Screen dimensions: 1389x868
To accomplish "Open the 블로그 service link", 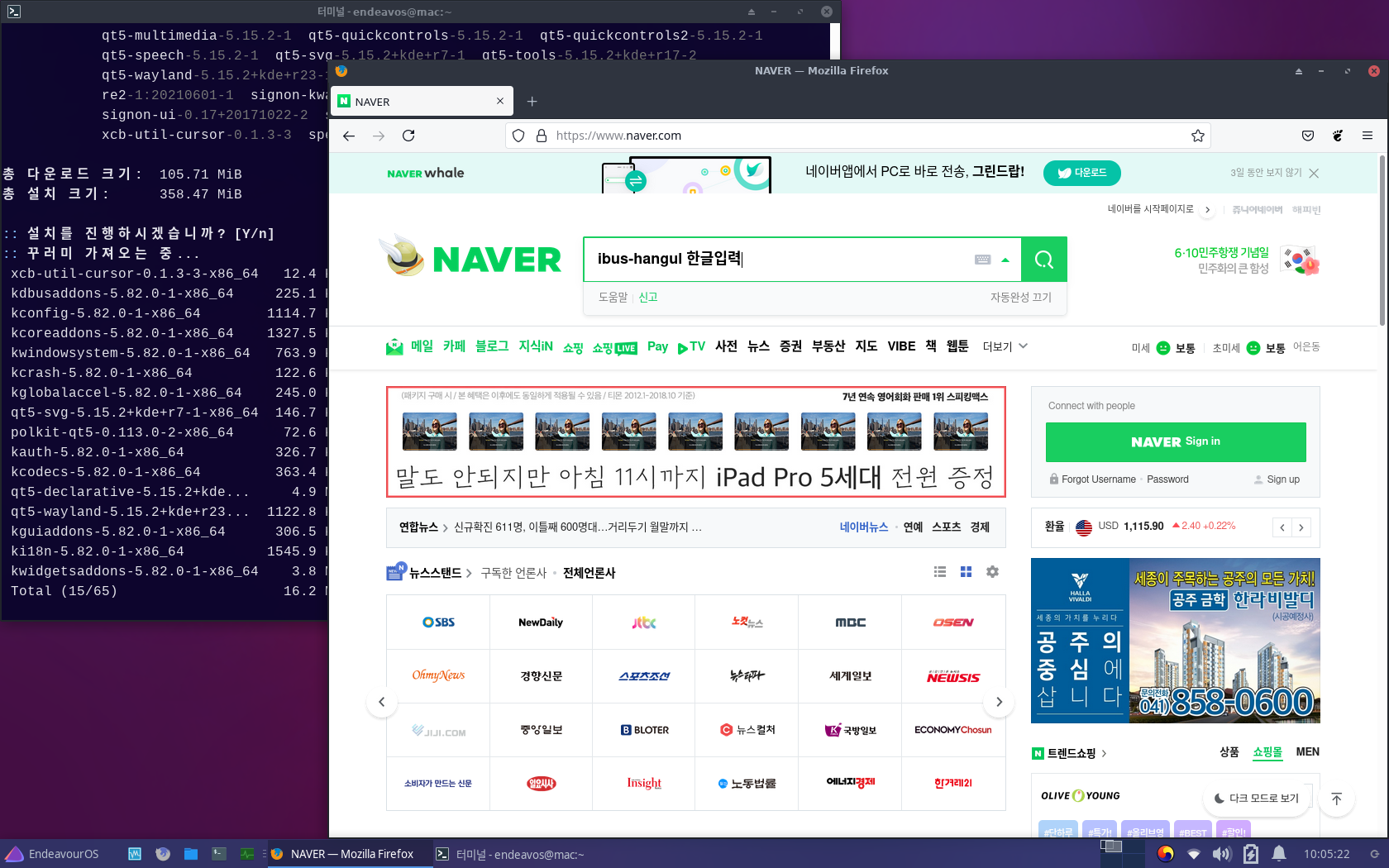I will [x=492, y=346].
